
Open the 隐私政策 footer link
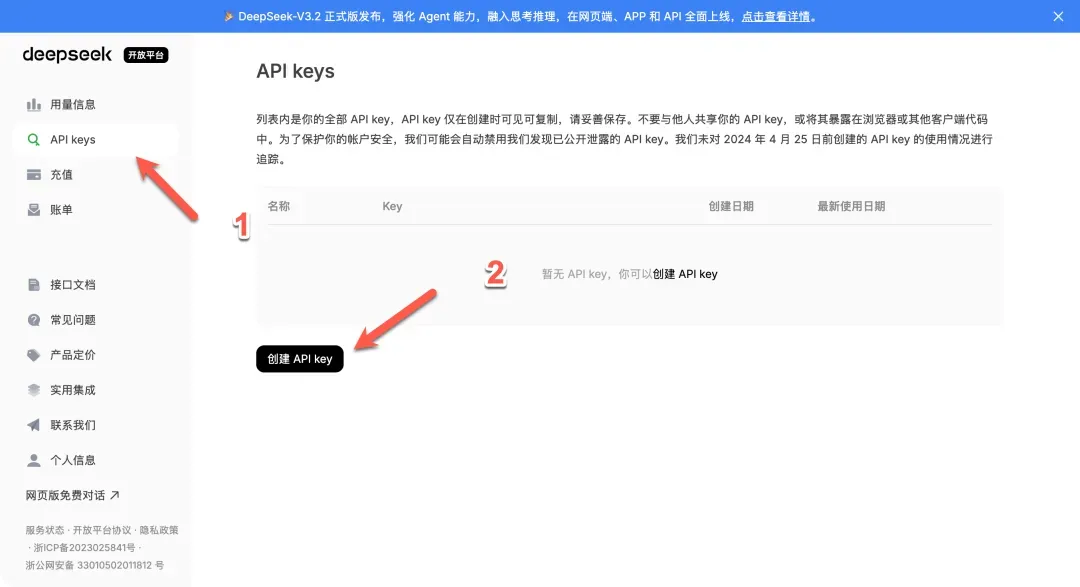159,531
